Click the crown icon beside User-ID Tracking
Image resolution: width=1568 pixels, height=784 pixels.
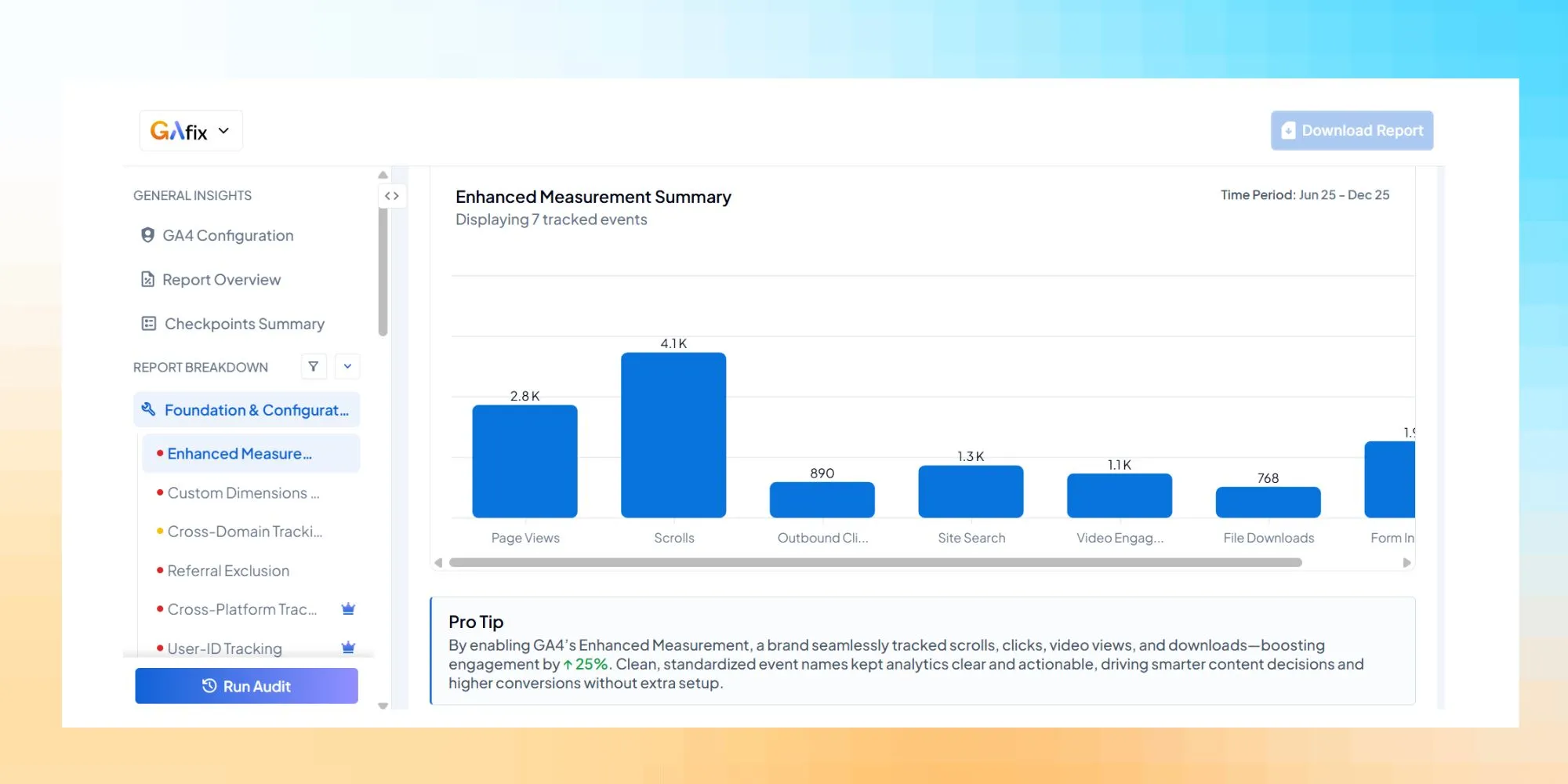pos(348,648)
